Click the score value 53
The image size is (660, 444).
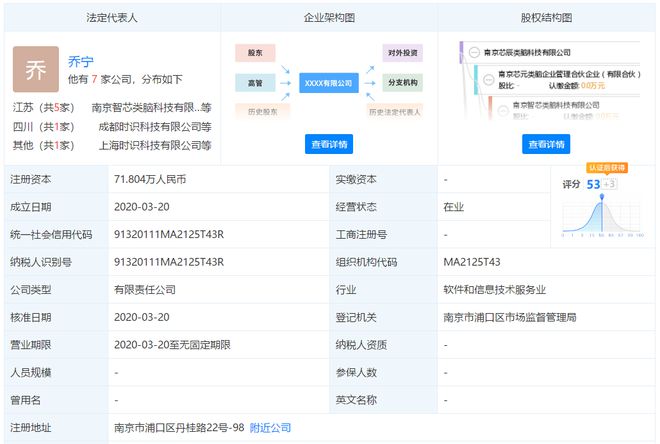(x=593, y=184)
